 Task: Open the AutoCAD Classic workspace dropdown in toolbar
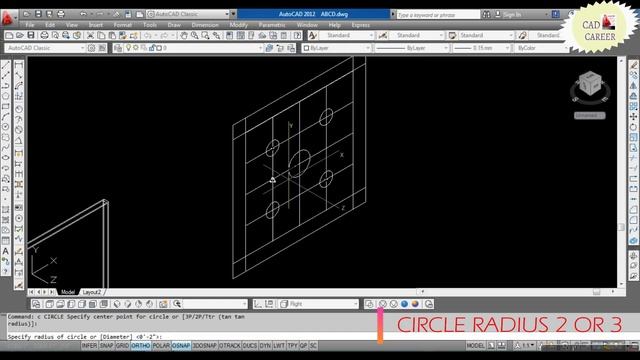(45, 48)
